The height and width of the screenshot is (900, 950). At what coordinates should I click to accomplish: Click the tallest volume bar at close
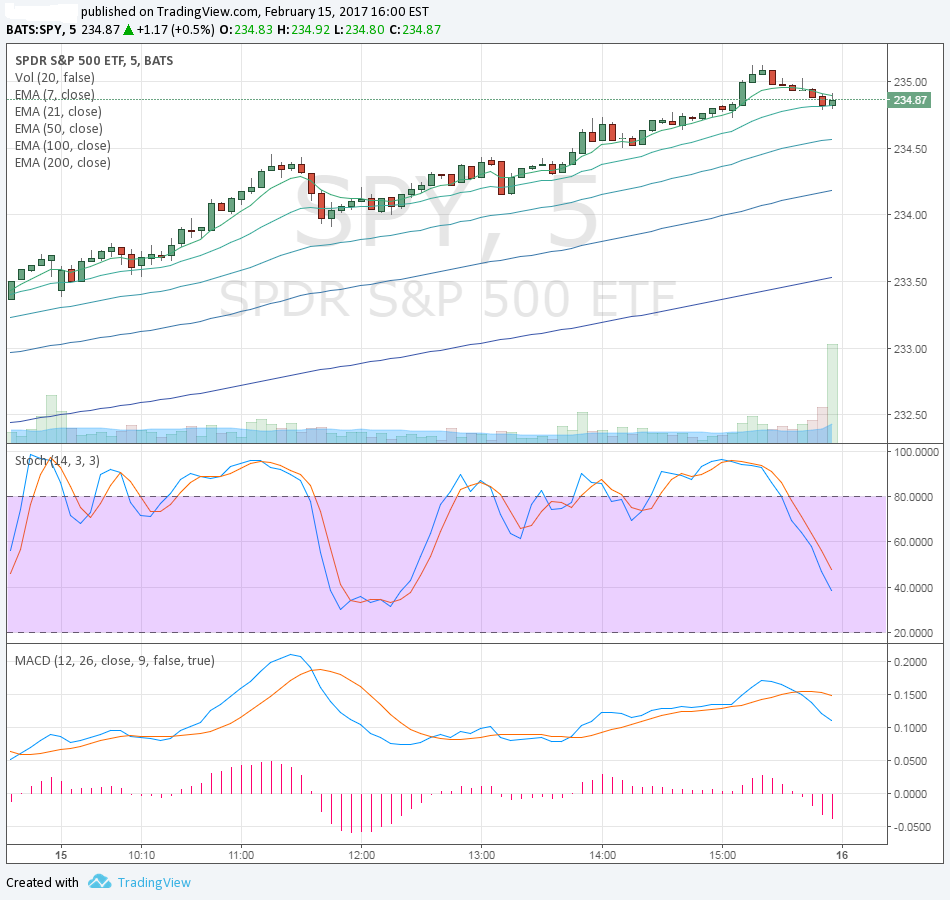point(832,393)
